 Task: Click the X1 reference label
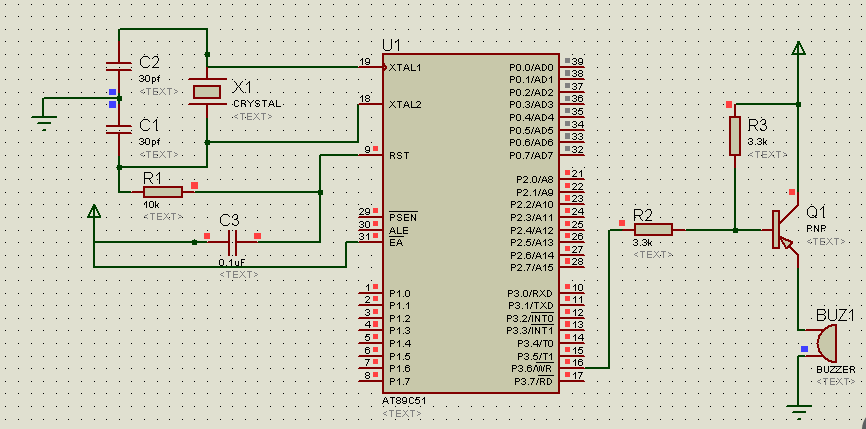click(x=242, y=87)
